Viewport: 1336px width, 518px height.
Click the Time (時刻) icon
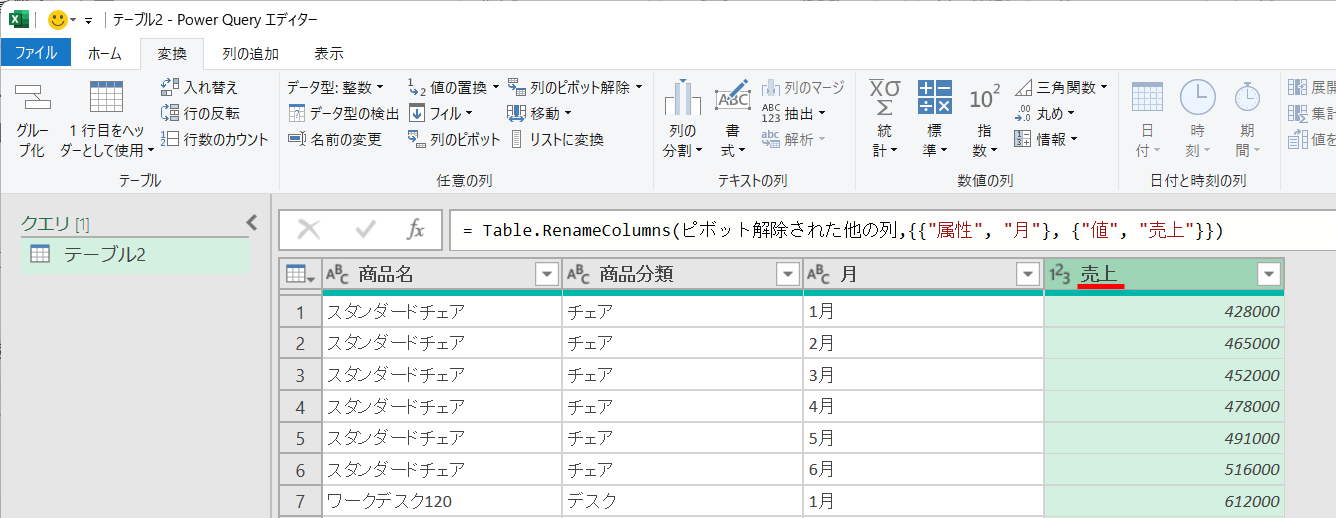(x=1197, y=97)
